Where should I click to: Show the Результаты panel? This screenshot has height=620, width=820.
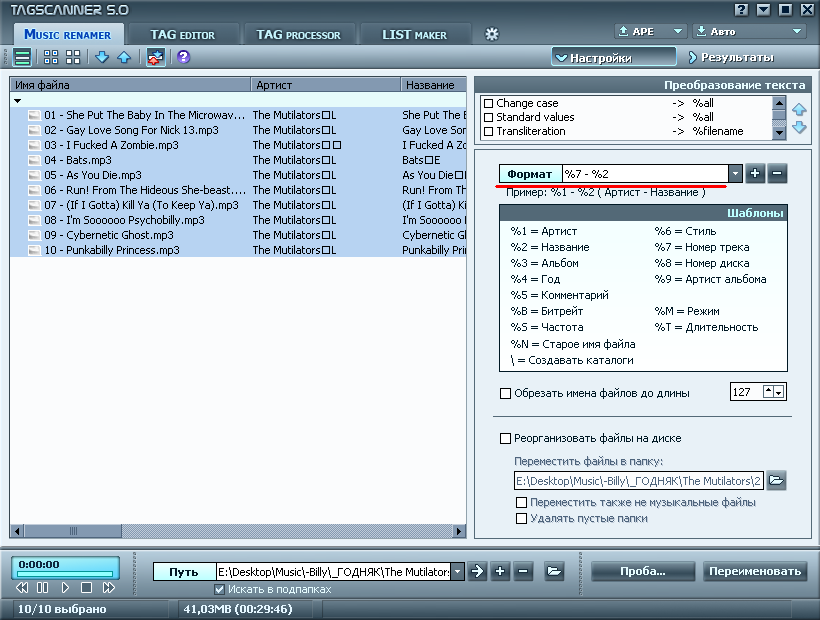pos(731,58)
